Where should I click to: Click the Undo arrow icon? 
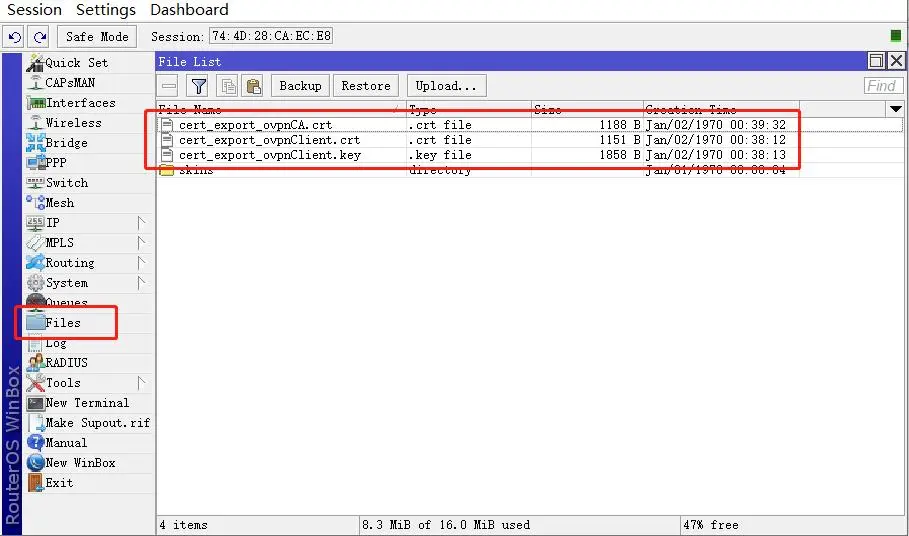pyautogui.click(x=15, y=37)
